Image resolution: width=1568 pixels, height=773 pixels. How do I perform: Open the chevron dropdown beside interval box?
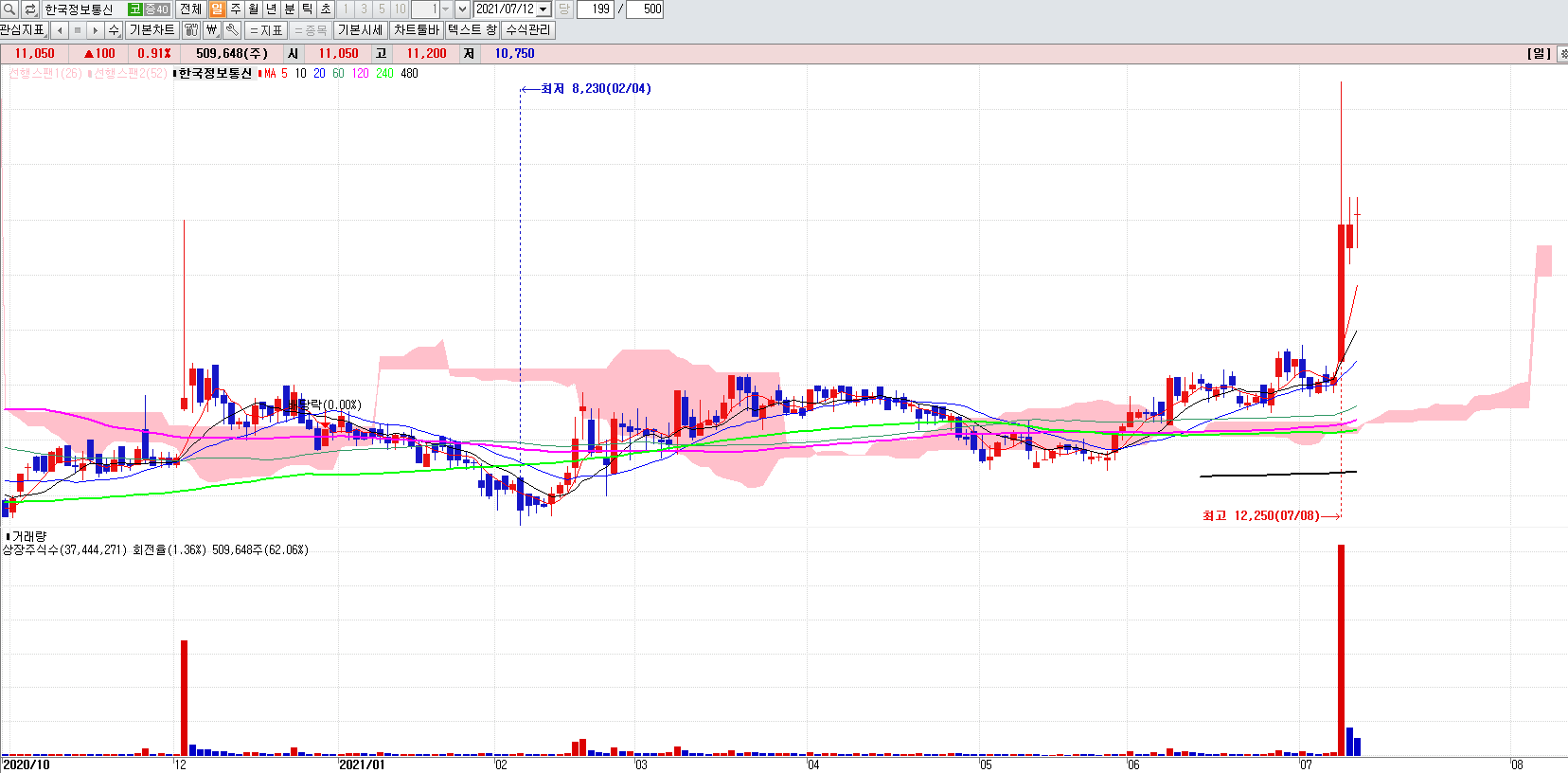462,9
